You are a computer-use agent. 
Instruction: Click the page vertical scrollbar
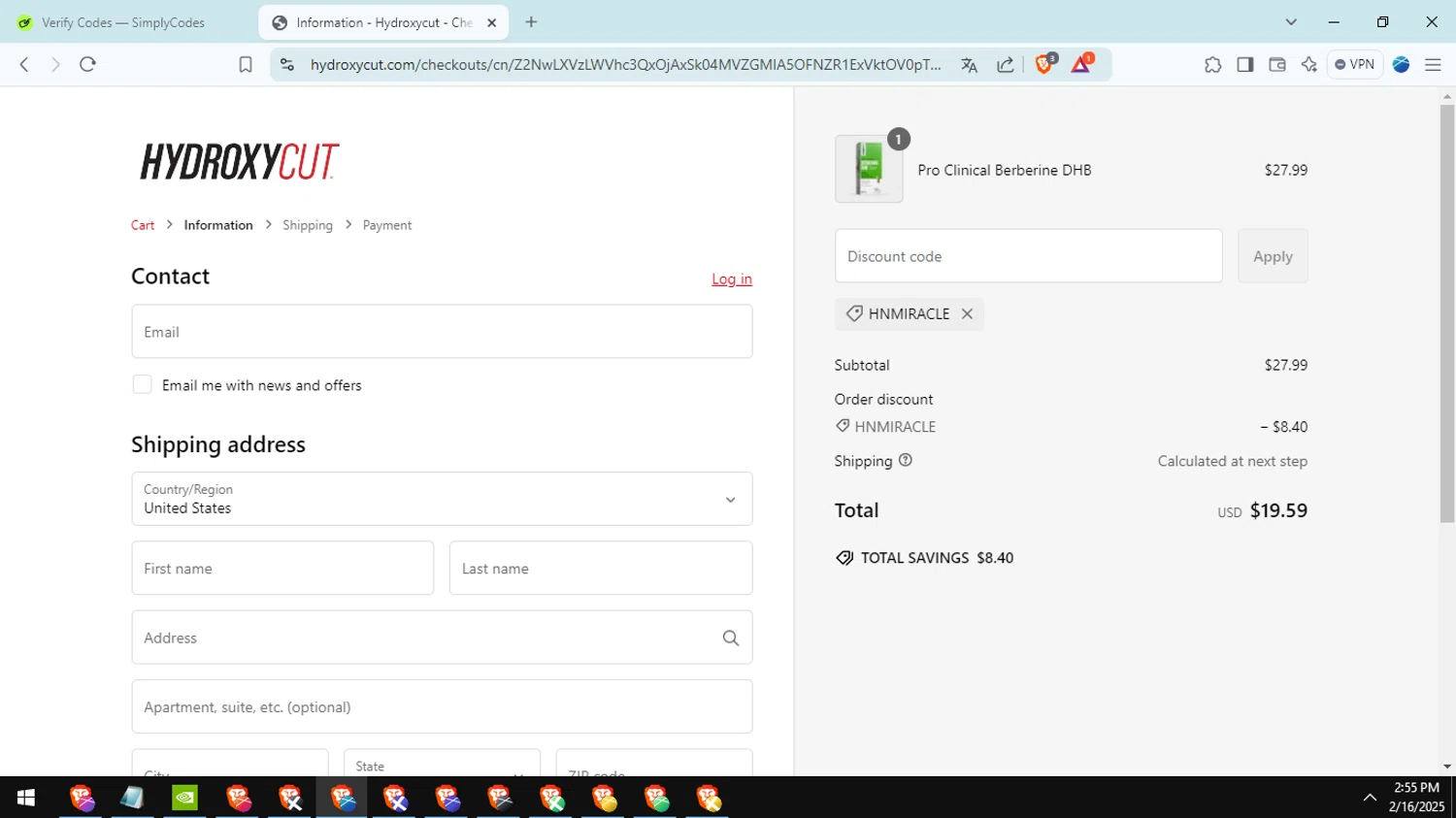[1447, 313]
